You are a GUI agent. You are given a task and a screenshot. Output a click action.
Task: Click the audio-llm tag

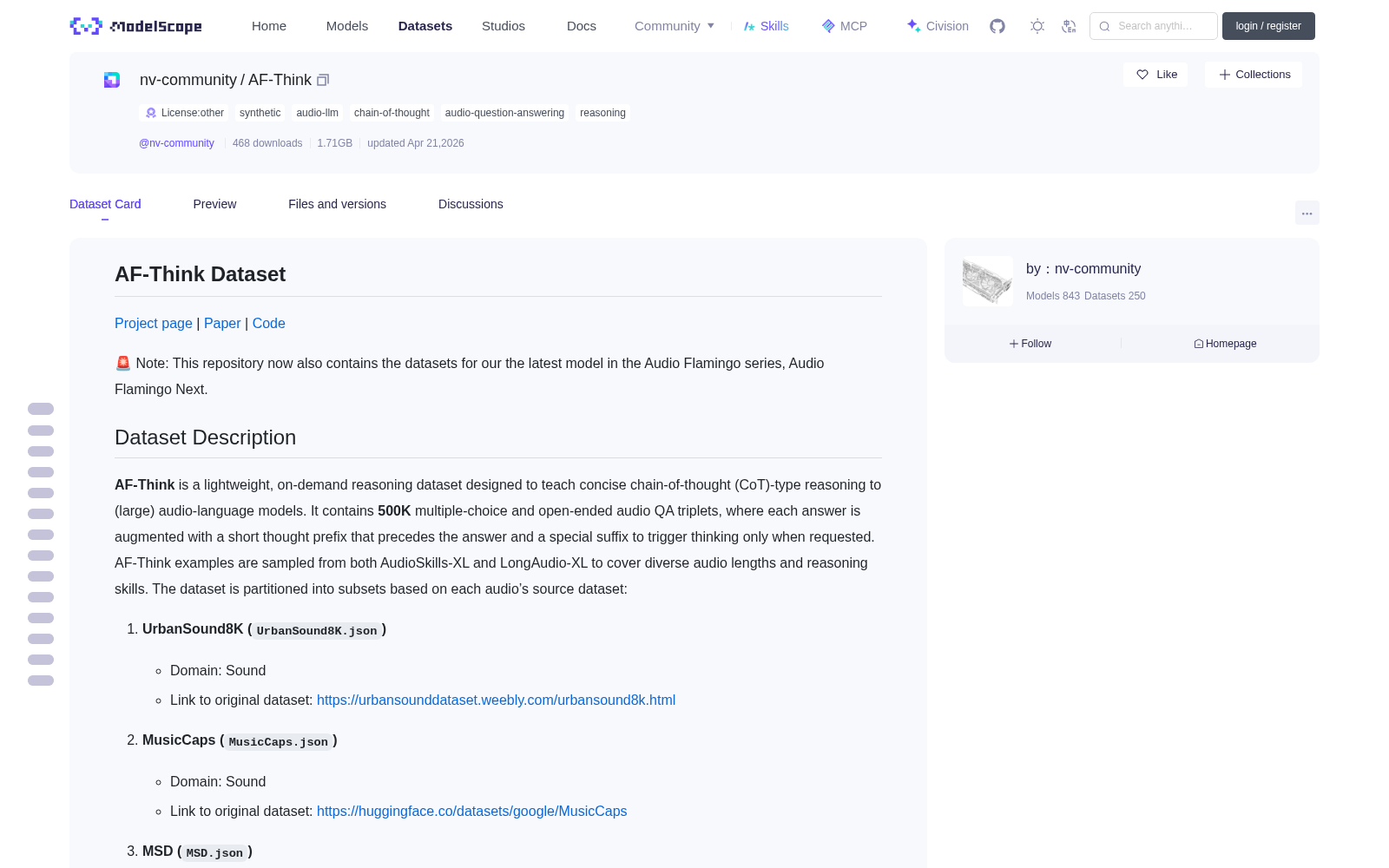pos(317,113)
